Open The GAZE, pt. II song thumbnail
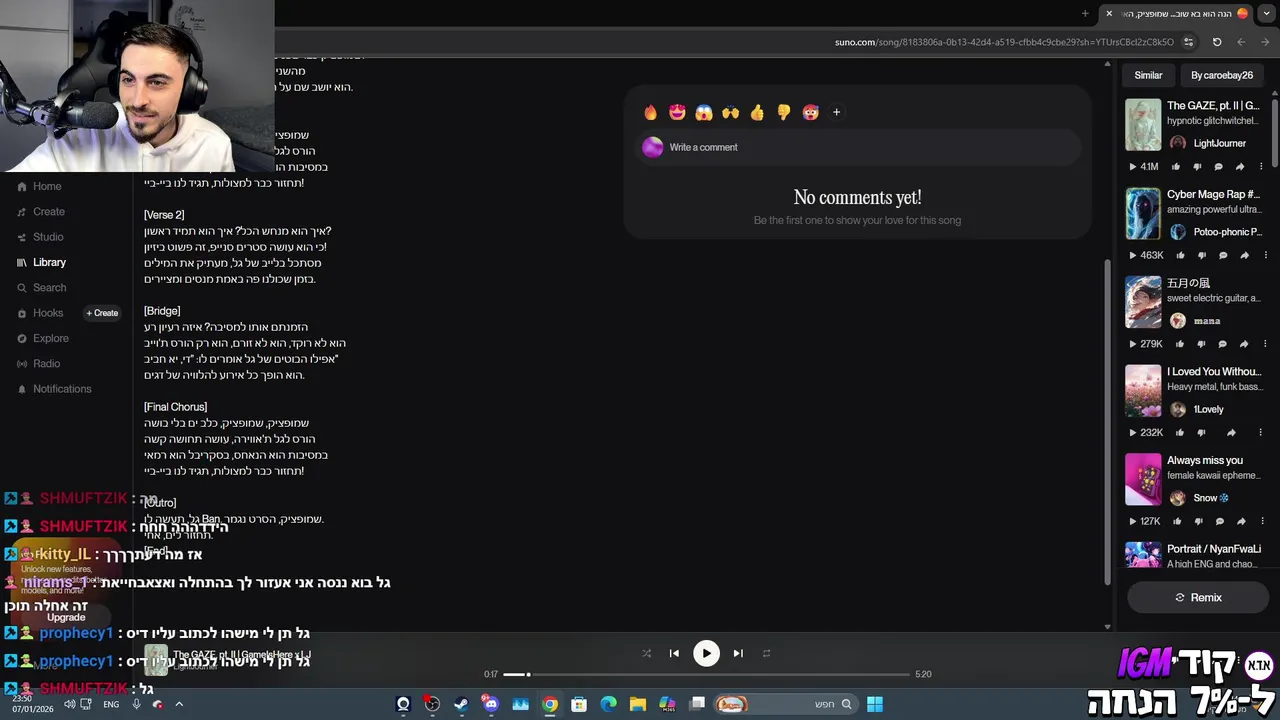 (x=1143, y=124)
